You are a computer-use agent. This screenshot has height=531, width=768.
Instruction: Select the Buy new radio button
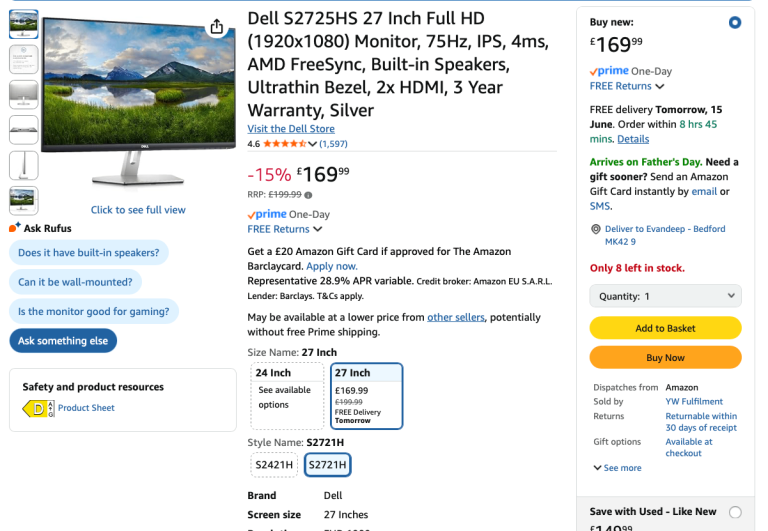tap(735, 22)
